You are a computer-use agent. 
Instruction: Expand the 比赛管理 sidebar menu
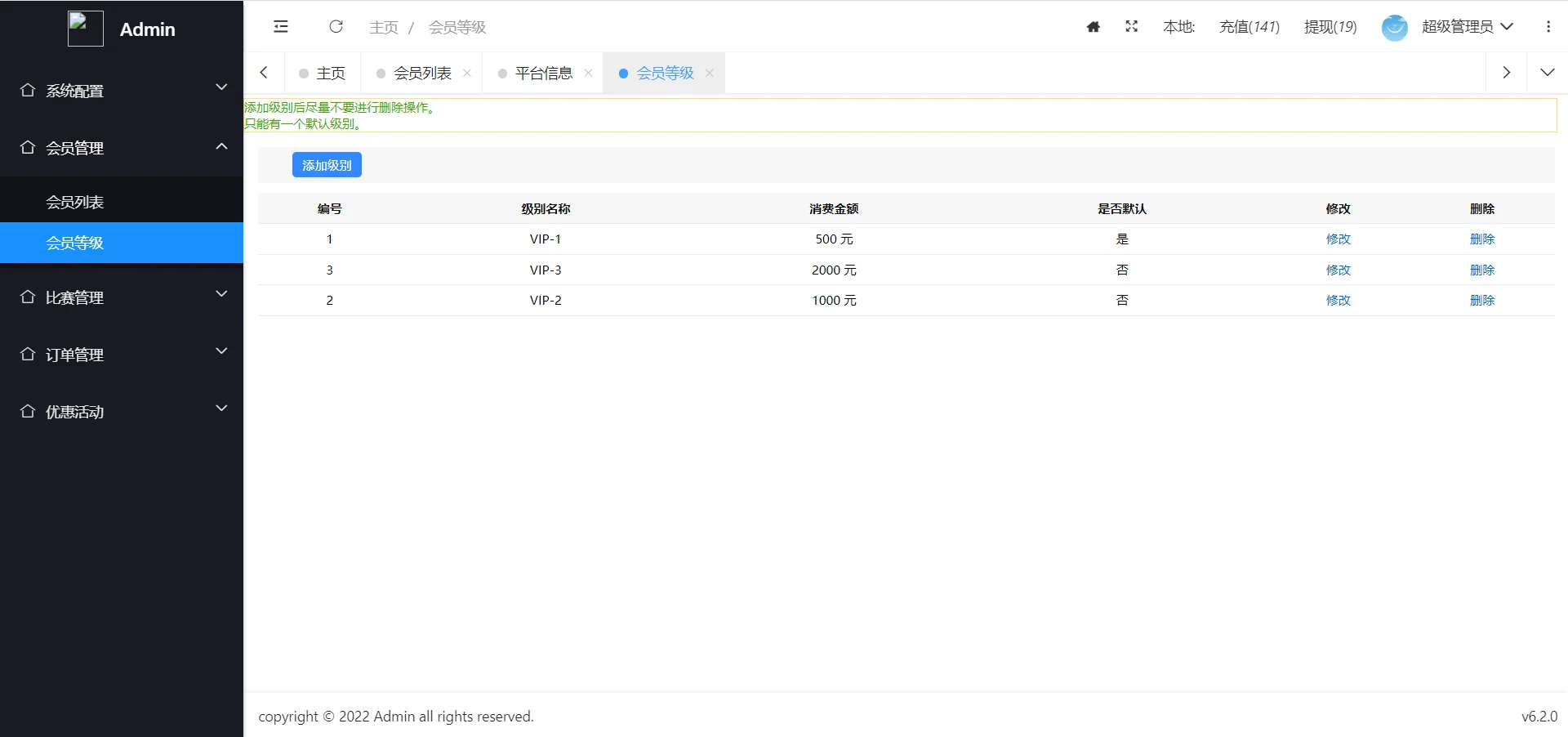(122, 297)
